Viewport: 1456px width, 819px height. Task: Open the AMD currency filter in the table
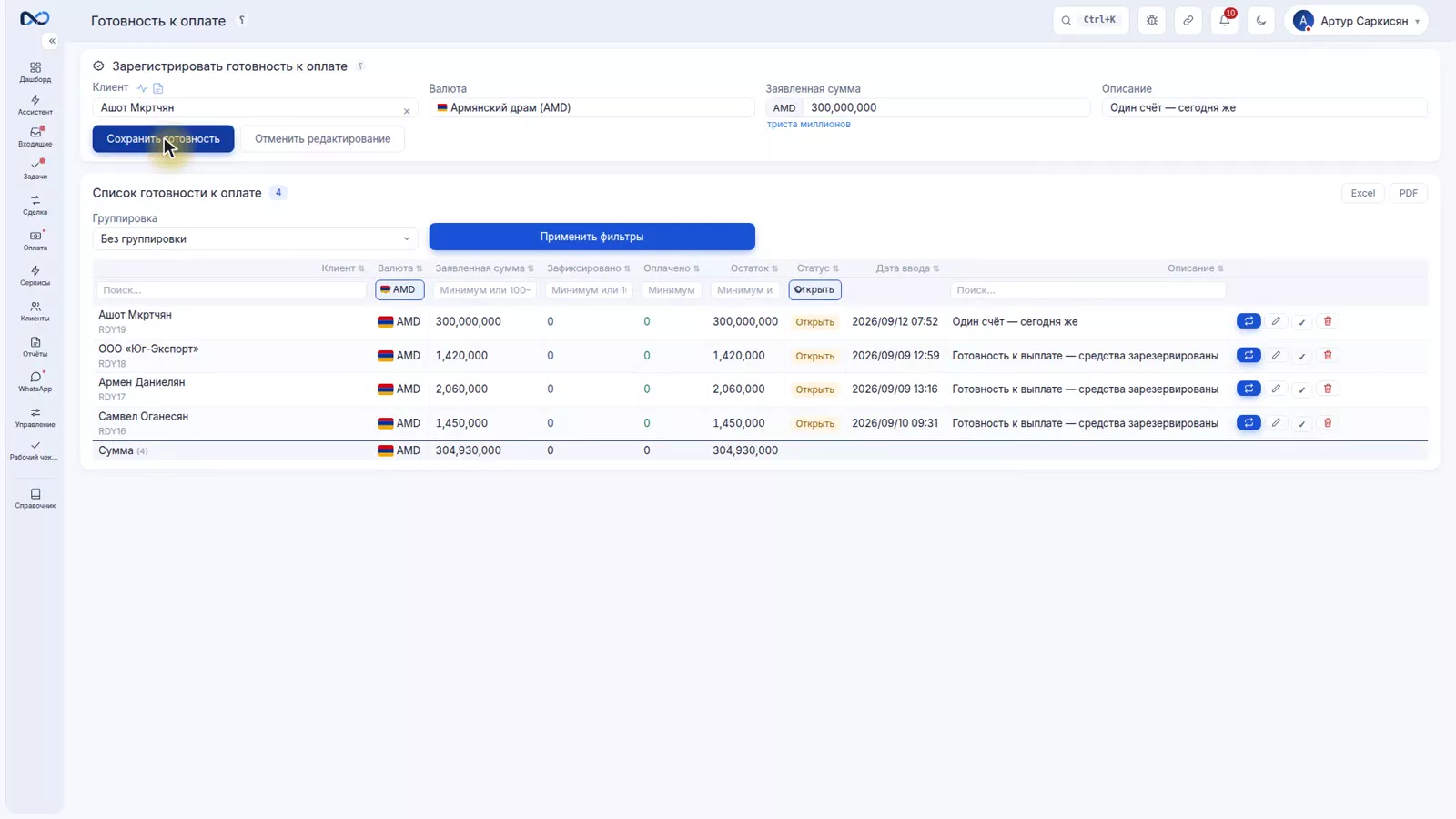[399, 289]
